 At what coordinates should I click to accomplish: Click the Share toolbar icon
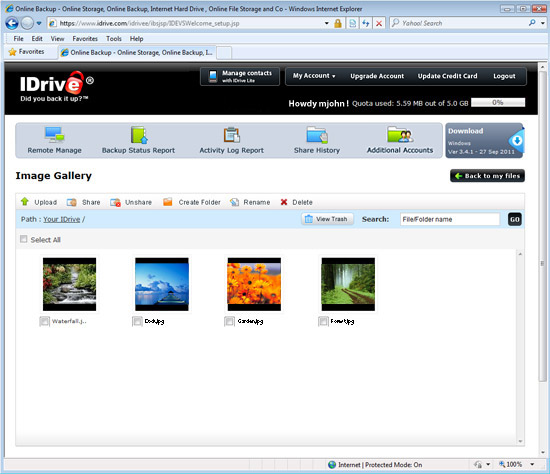[x=72, y=202]
